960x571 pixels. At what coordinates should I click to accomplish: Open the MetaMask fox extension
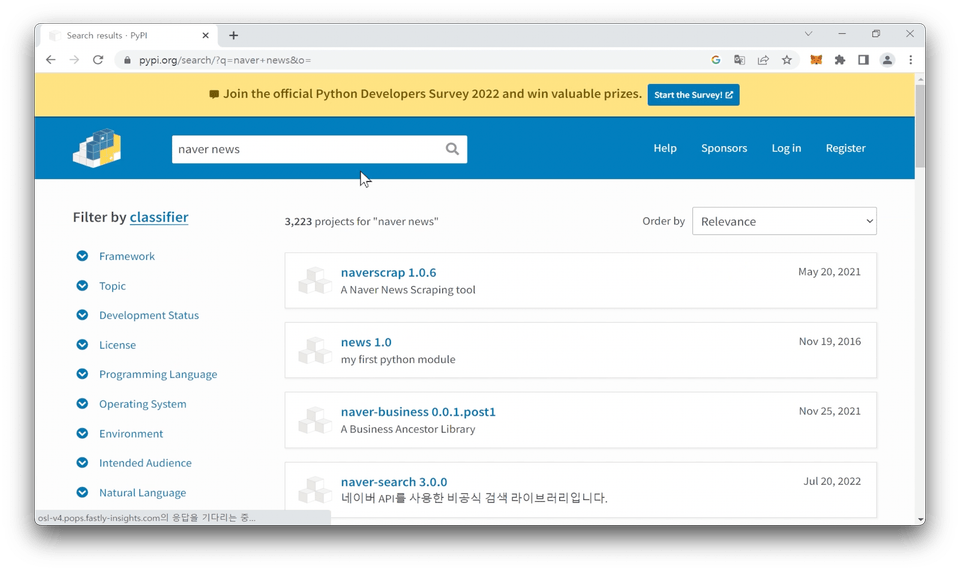816,60
